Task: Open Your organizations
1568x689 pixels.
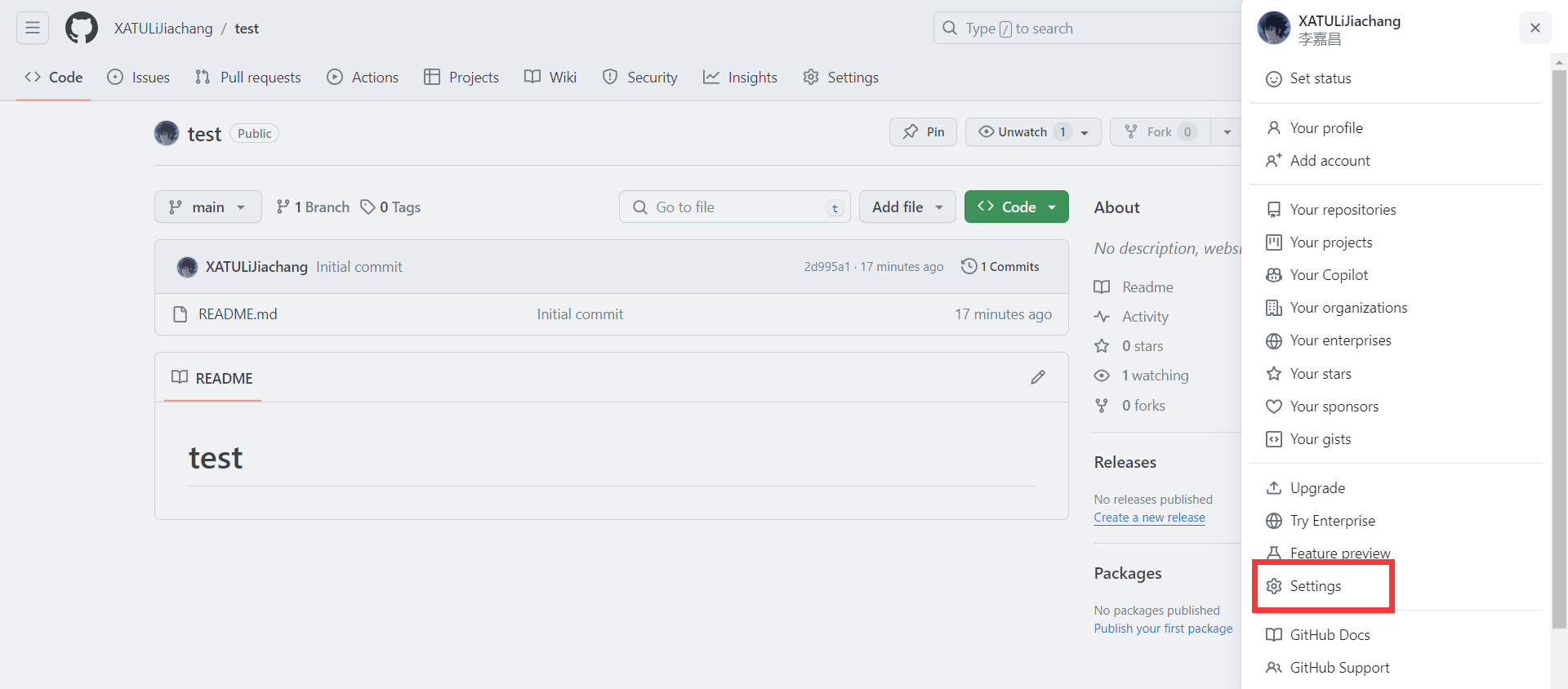Action: pyautogui.click(x=1396, y=308)
